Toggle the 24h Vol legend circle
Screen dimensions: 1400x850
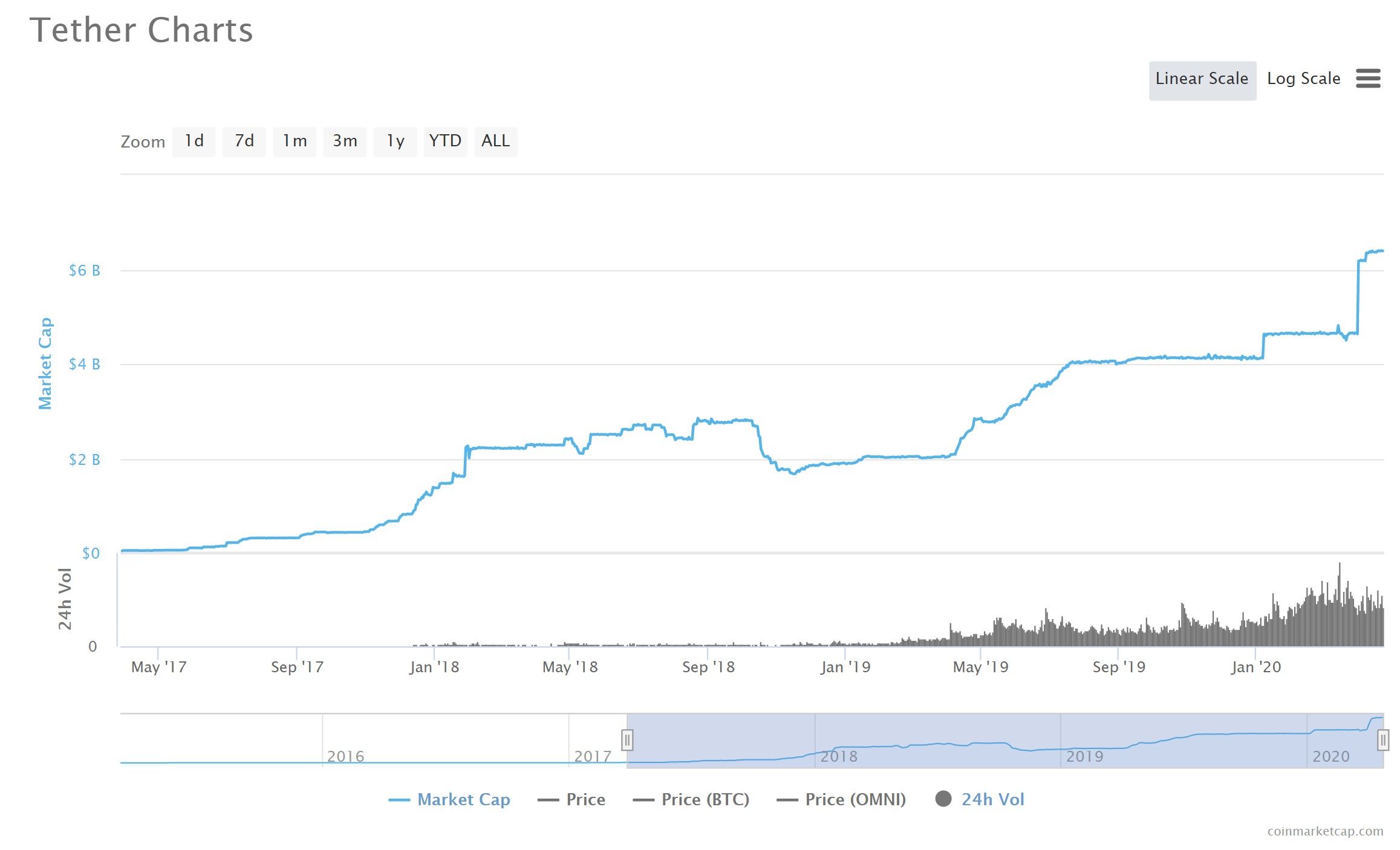[x=943, y=799]
